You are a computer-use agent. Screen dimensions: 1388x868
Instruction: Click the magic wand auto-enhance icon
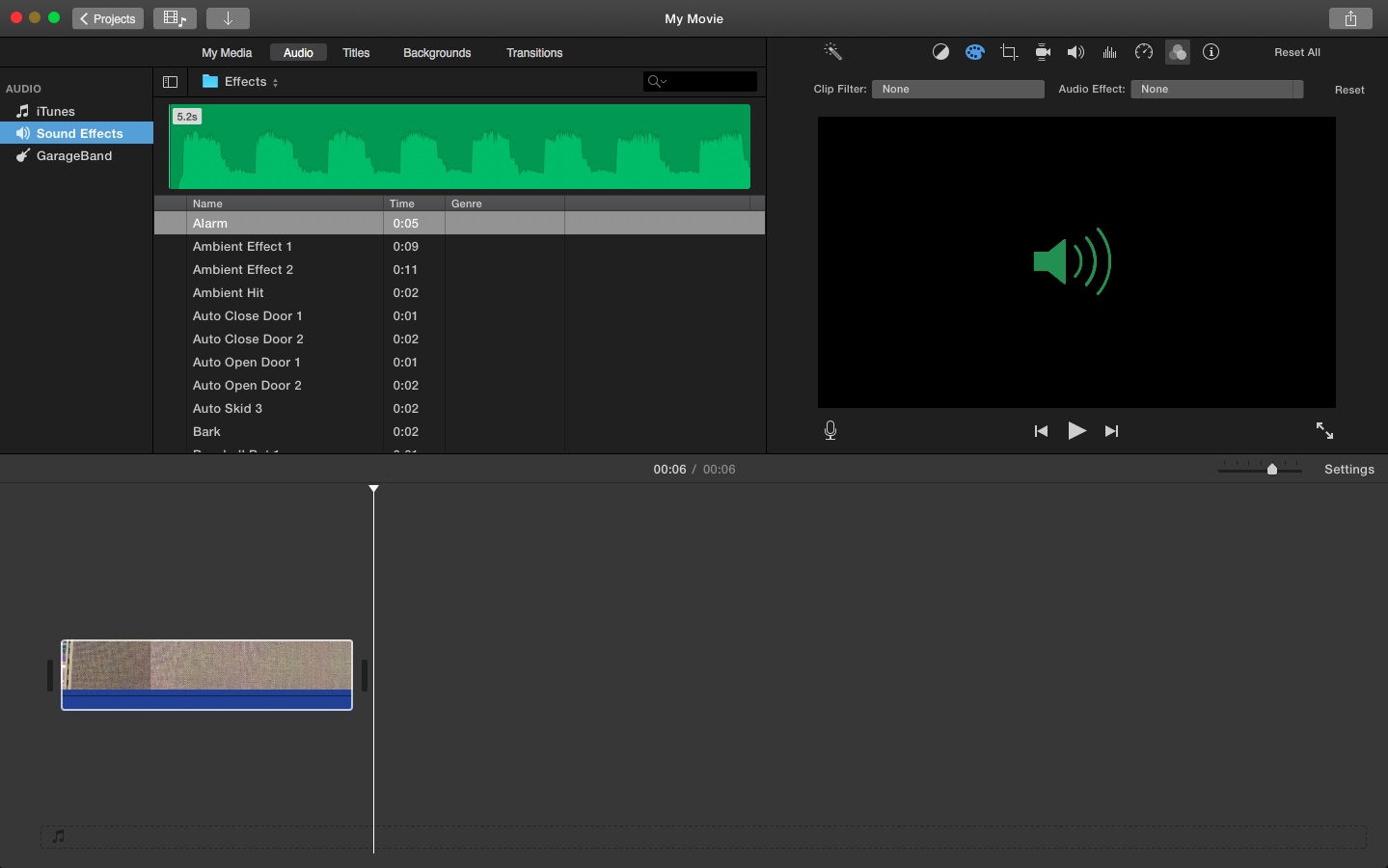coord(832,52)
